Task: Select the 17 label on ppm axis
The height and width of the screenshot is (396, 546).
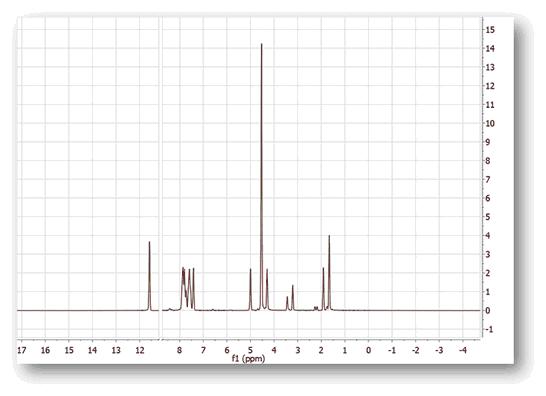Action: [22, 350]
